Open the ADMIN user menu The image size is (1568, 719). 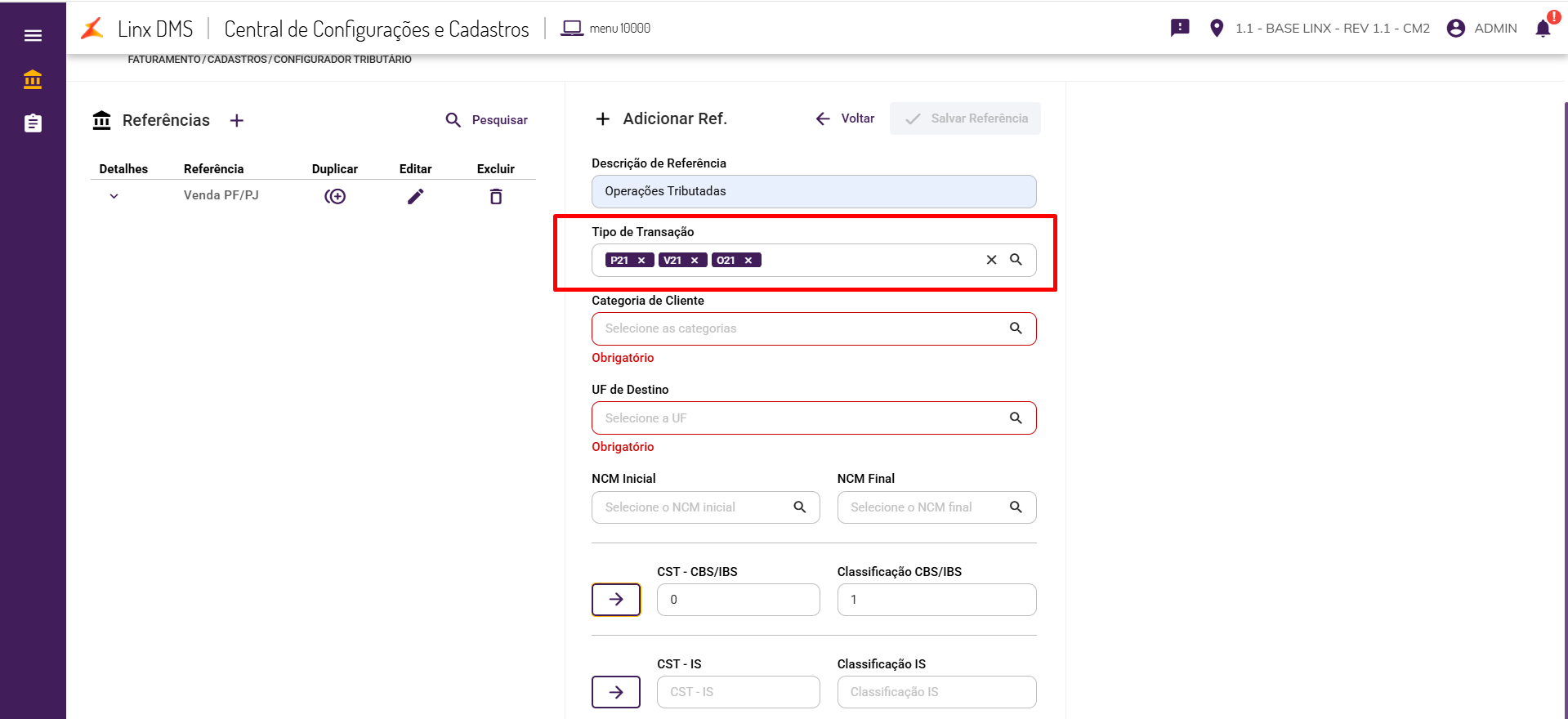(1482, 29)
